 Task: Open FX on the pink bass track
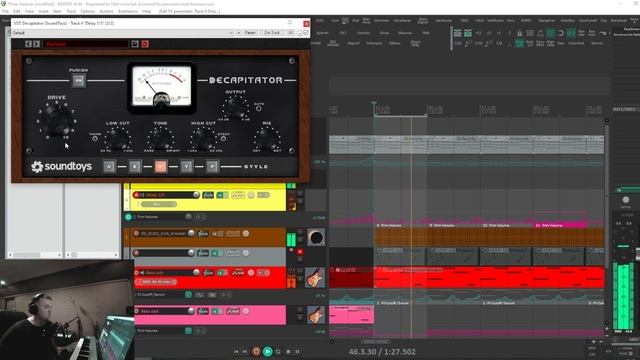point(203,311)
